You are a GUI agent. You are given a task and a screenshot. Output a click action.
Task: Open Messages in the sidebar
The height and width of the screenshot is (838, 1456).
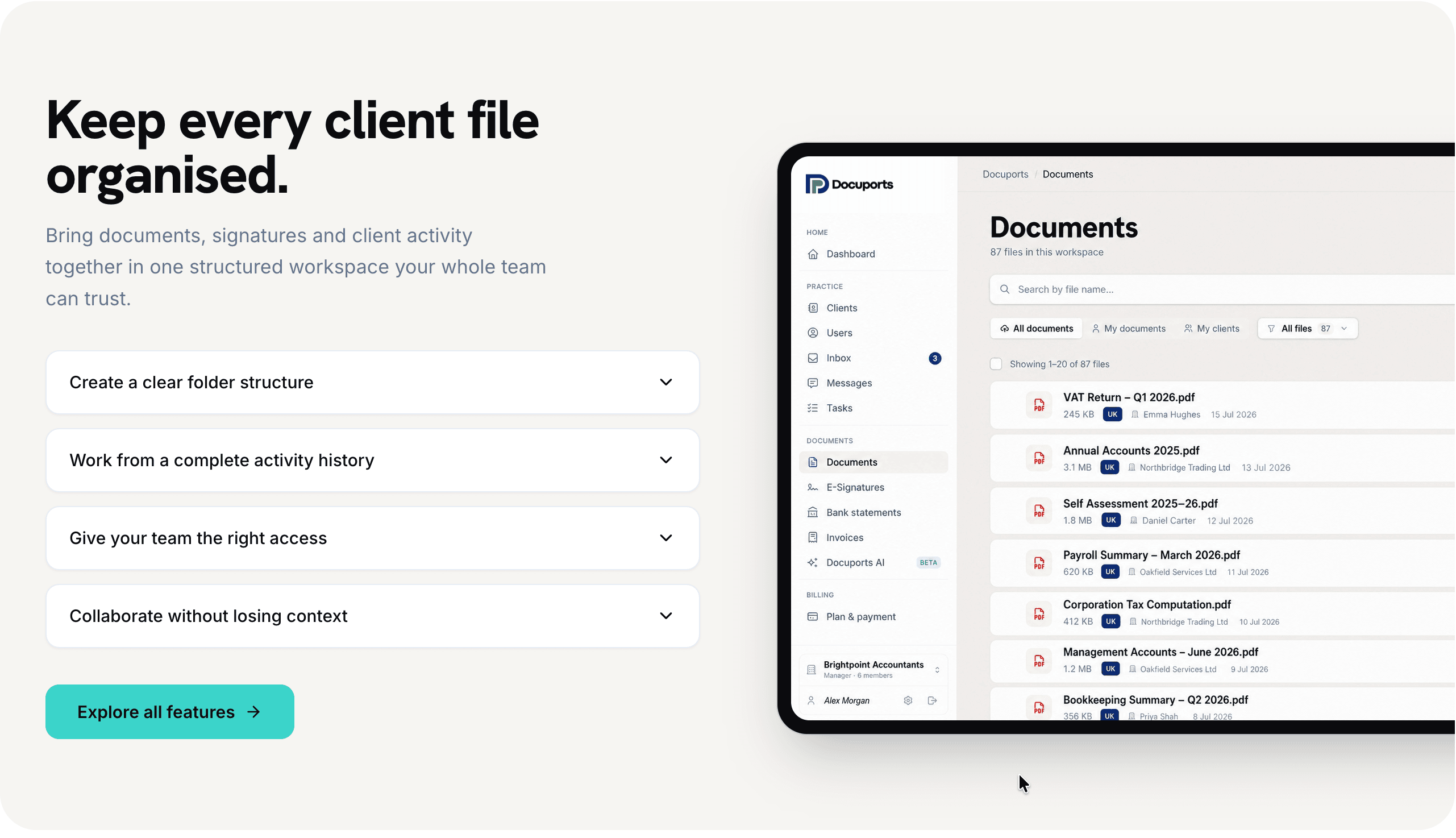click(x=873, y=383)
